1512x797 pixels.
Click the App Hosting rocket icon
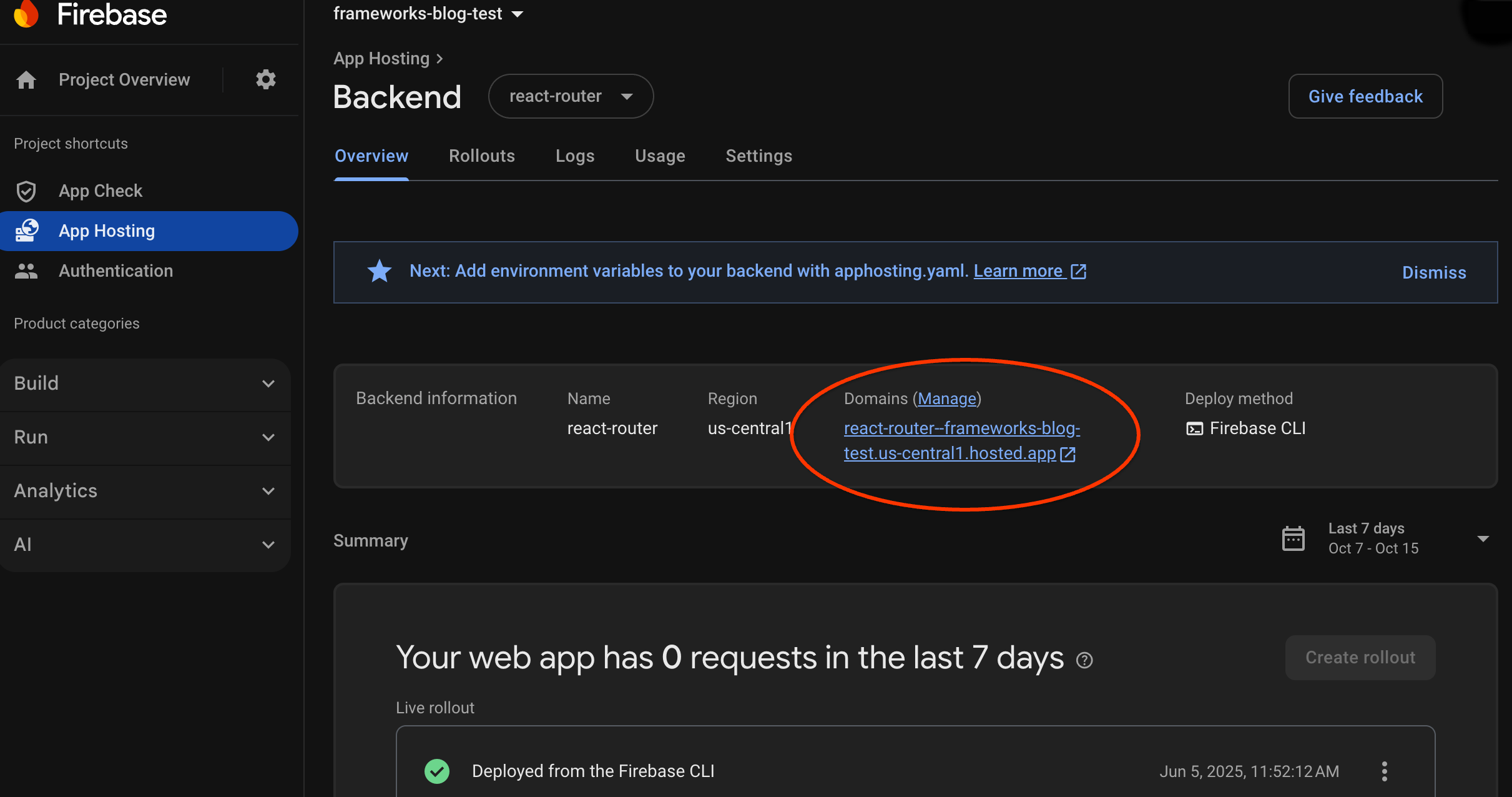coord(26,230)
